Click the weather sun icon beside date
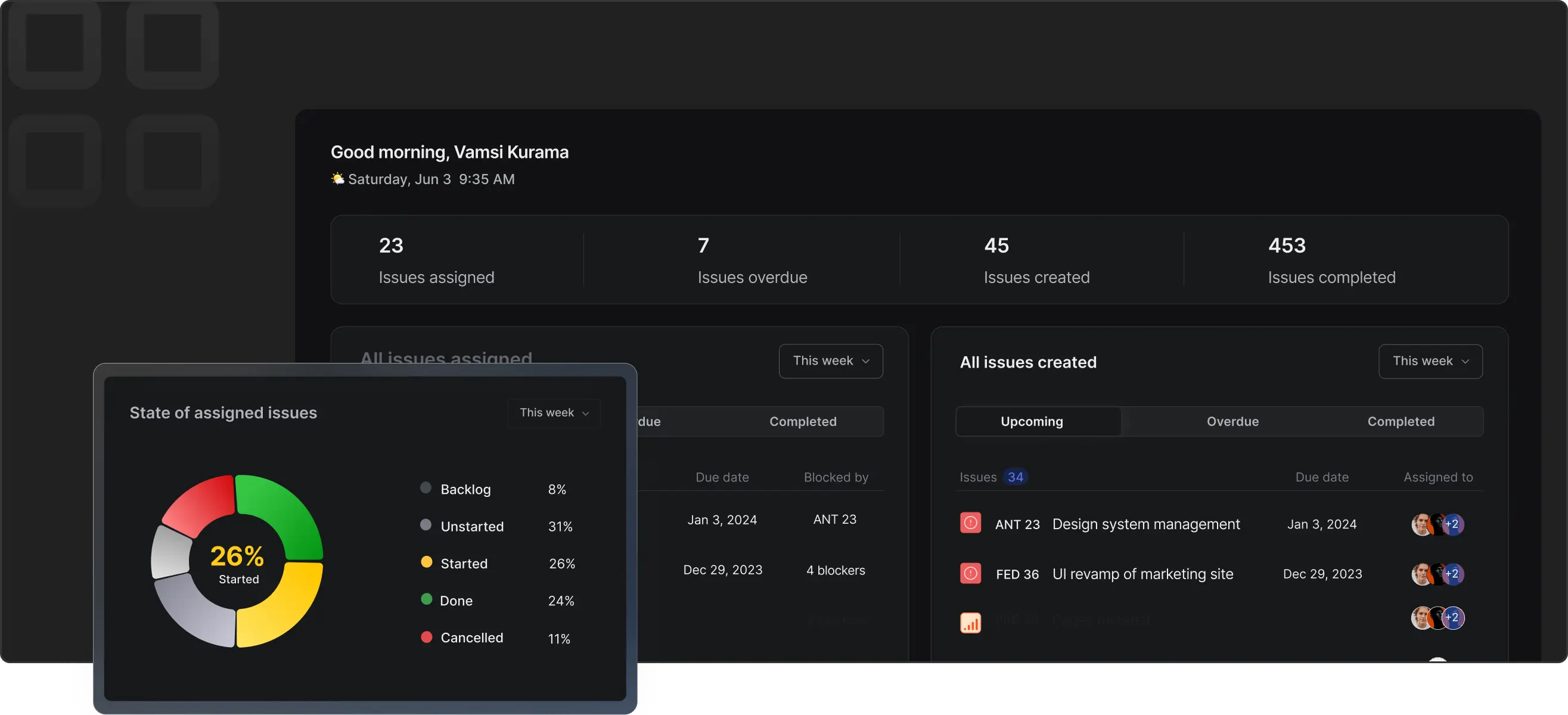The height and width of the screenshot is (715, 1568). pyautogui.click(x=337, y=178)
